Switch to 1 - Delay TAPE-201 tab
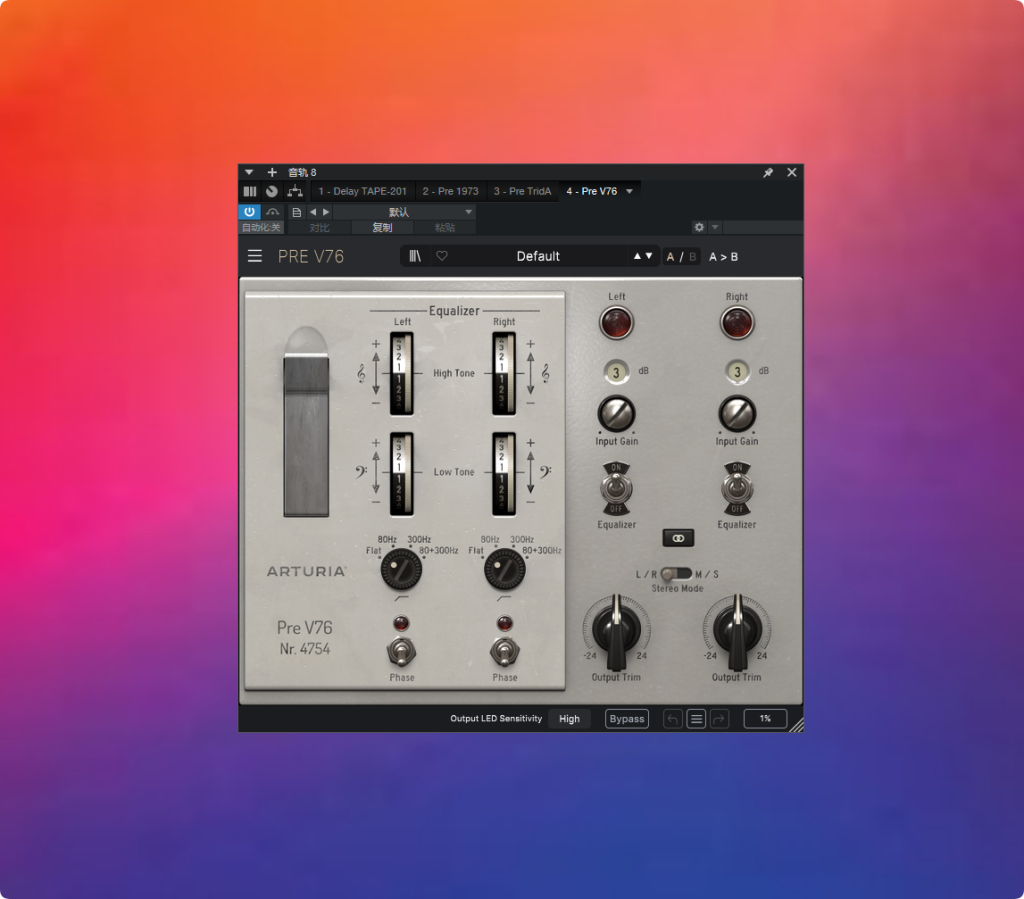1024x899 pixels. pos(362,191)
